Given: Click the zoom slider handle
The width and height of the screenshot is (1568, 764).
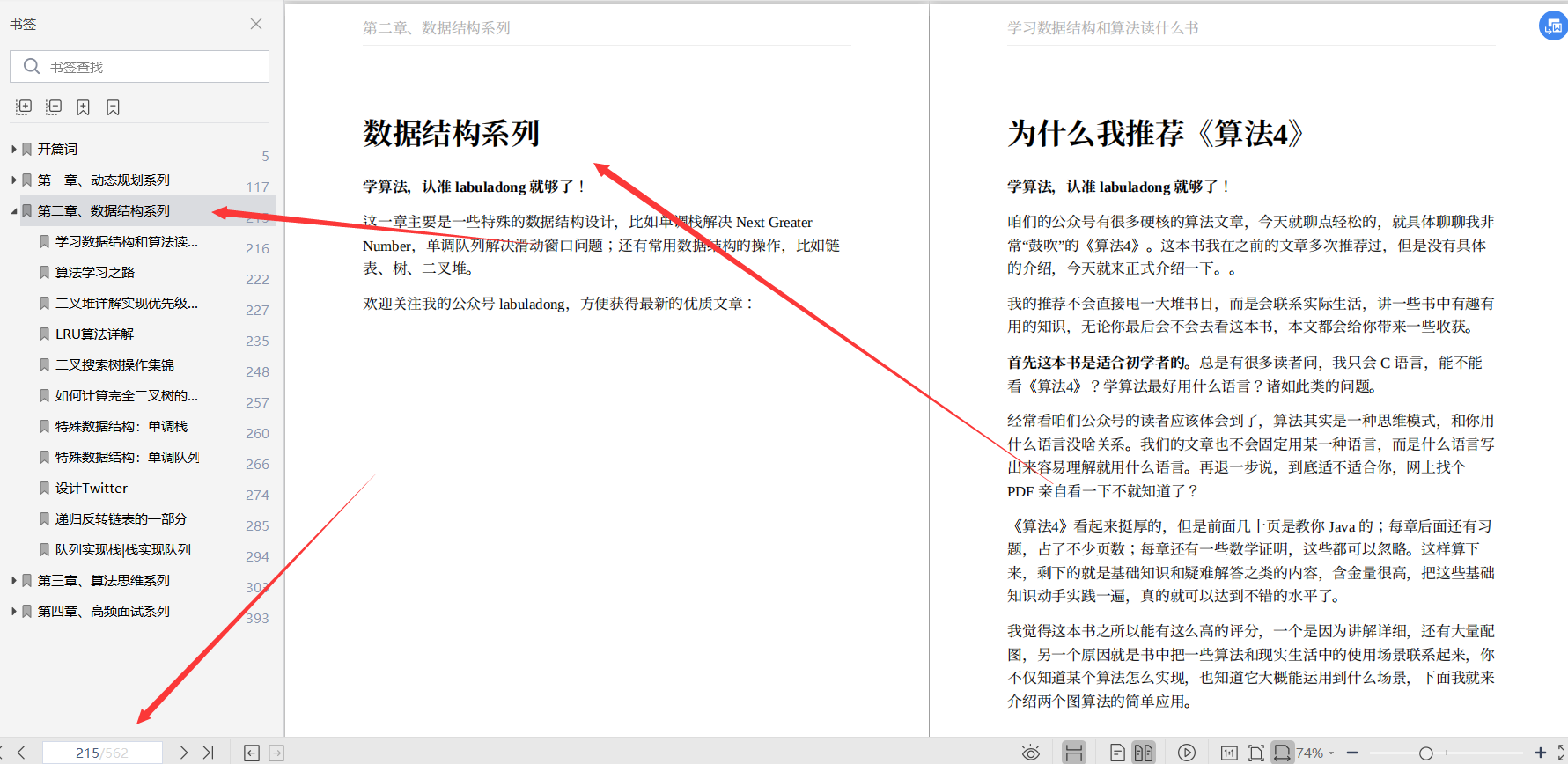Looking at the screenshot, I should coord(1425,753).
